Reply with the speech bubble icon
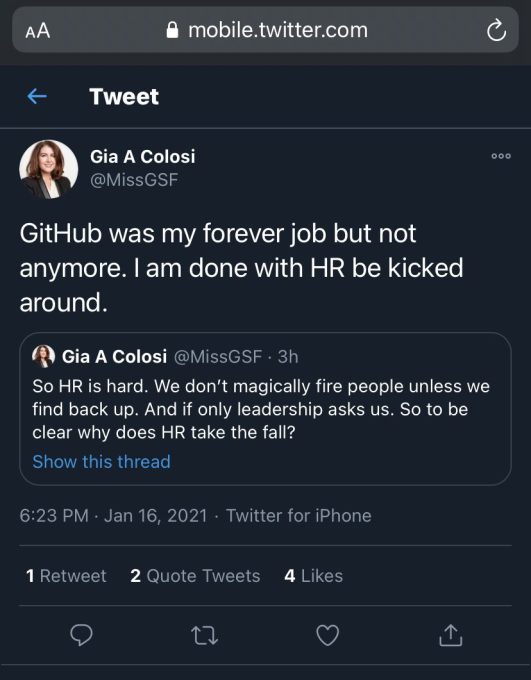 click(82, 635)
